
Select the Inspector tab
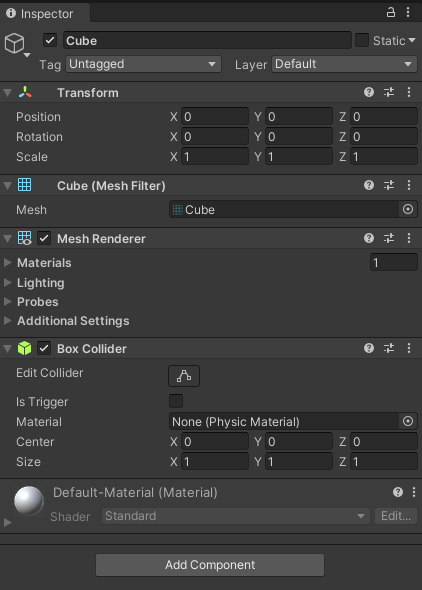[x=45, y=13]
